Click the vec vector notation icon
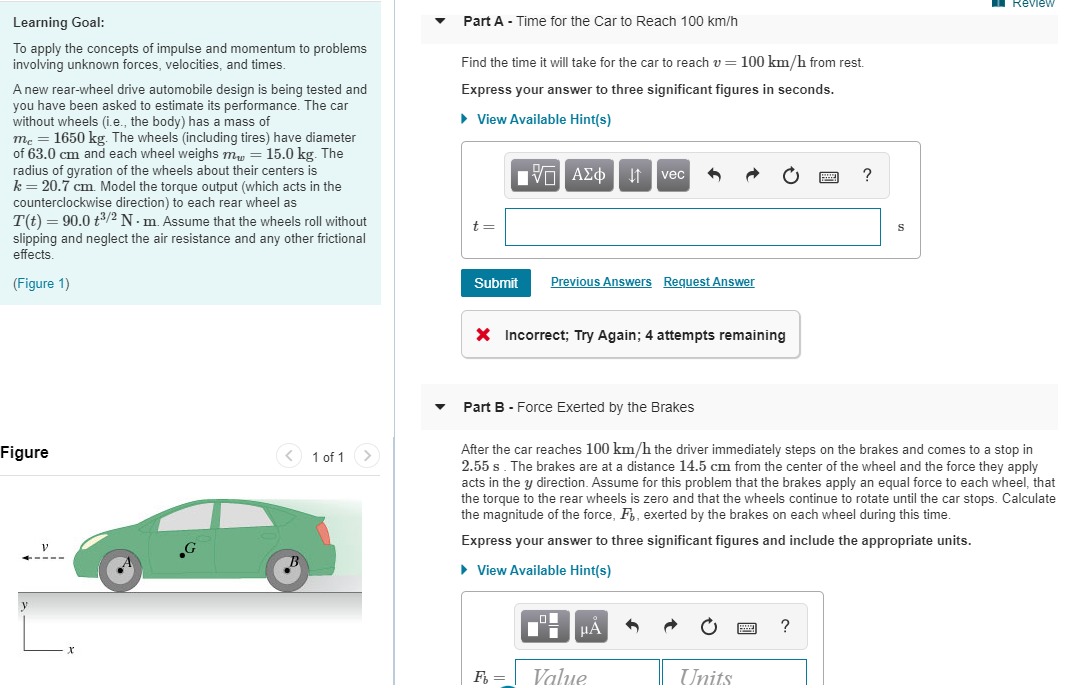This screenshot has height=688, width=1066. pyautogui.click(x=672, y=174)
